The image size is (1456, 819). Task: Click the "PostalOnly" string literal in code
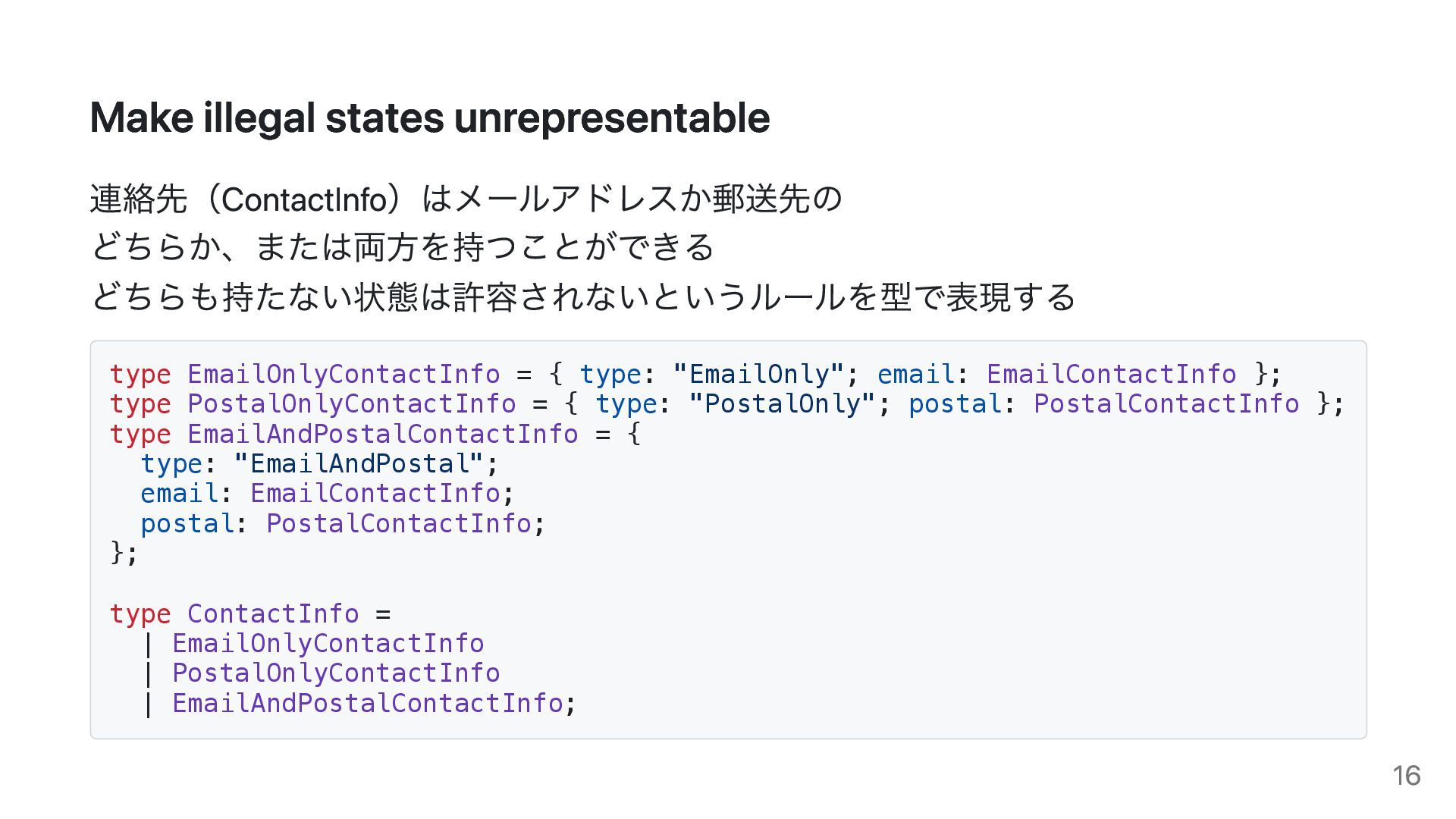(x=782, y=404)
